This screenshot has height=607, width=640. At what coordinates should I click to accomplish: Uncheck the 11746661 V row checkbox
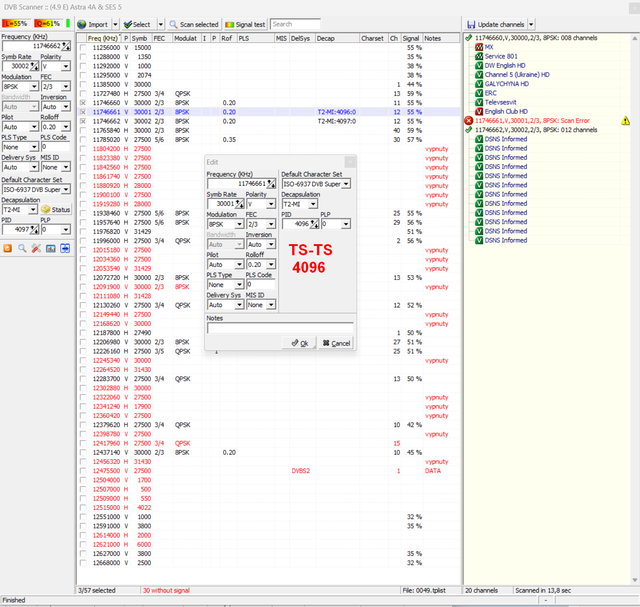[83, 112]
